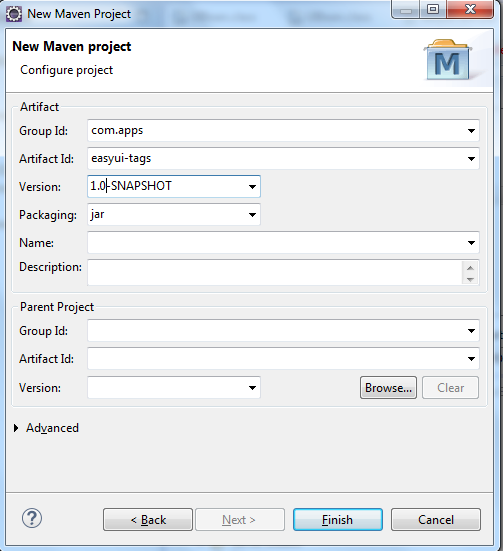The height and width of the screenshot is (551, 503).
Task: Click the disabled Next button
Action: (240, 519)
